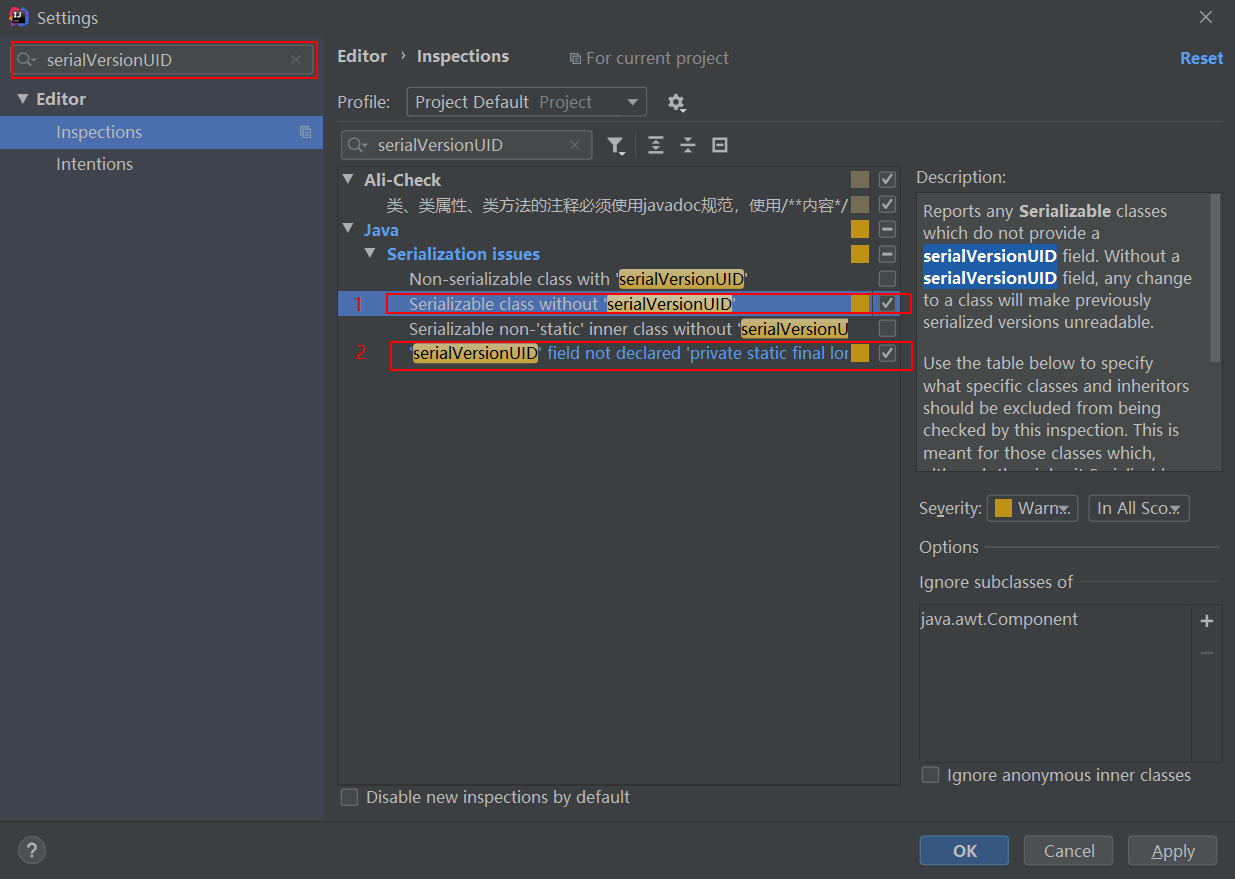The height and width of the screenshot is (879, 1235).
Task: Click the For current project icon
Action: click(575, 59)
